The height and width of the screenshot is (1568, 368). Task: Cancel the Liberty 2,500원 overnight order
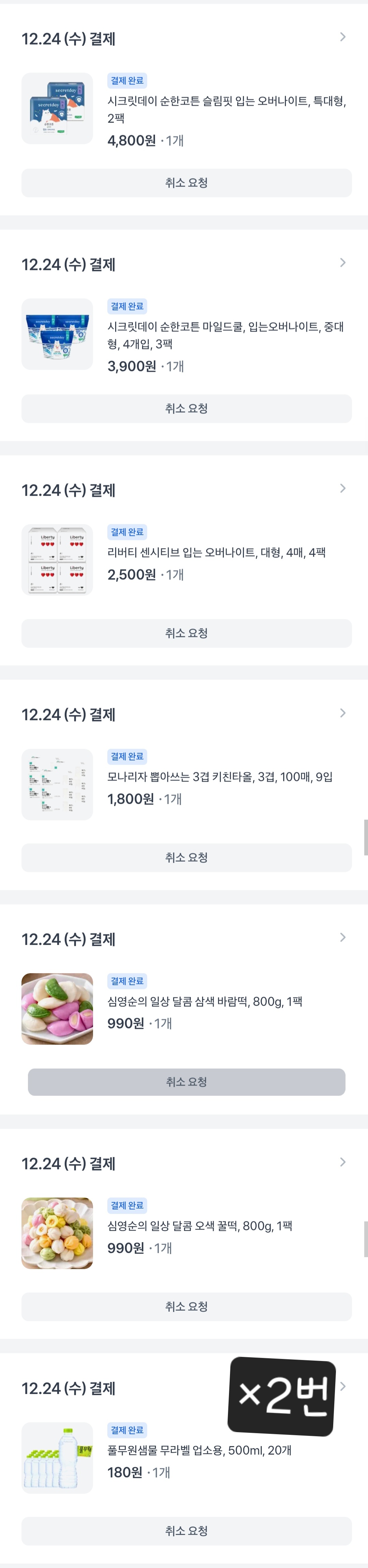(x=186, y=633)
